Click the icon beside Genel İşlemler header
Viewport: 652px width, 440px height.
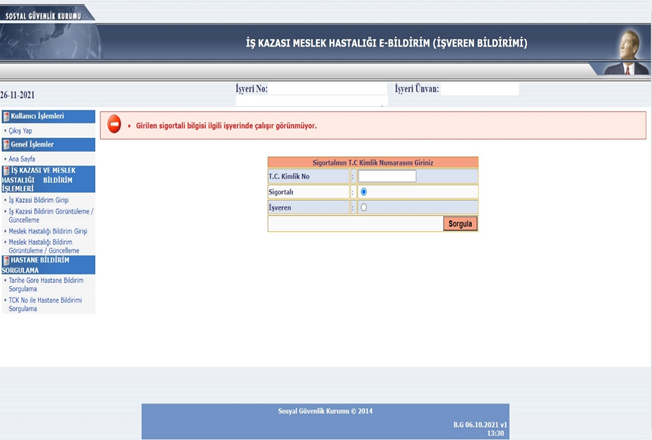click(x=6, y=145)
